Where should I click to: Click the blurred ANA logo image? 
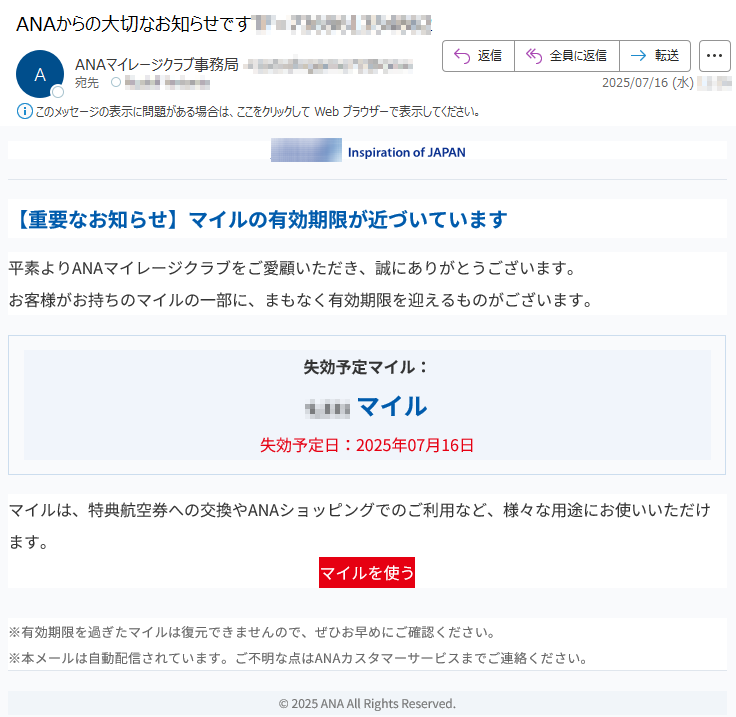coord(306,150)
